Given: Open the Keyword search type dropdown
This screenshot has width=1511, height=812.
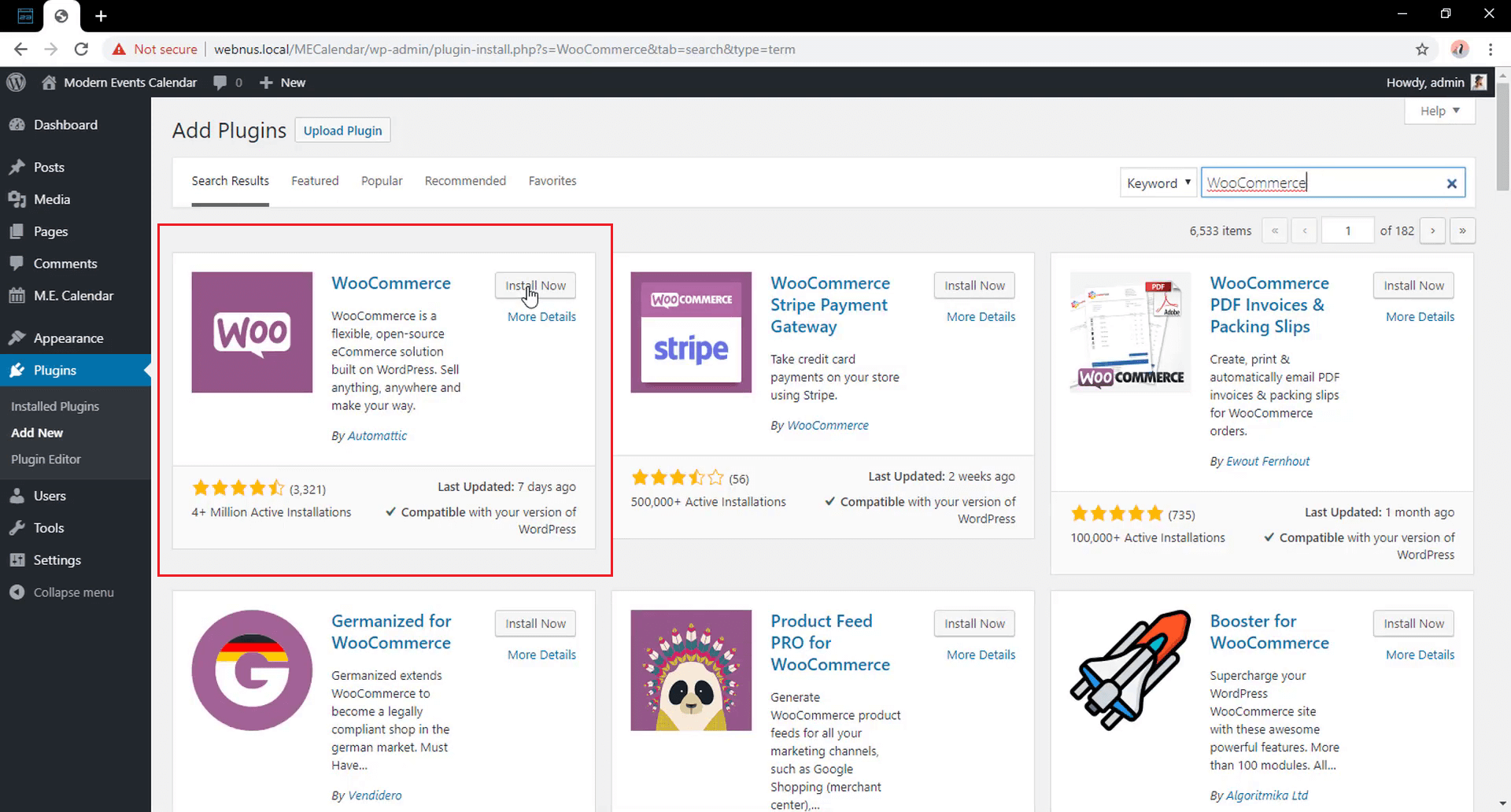Looking at the screenshot, I should 1158,183.
